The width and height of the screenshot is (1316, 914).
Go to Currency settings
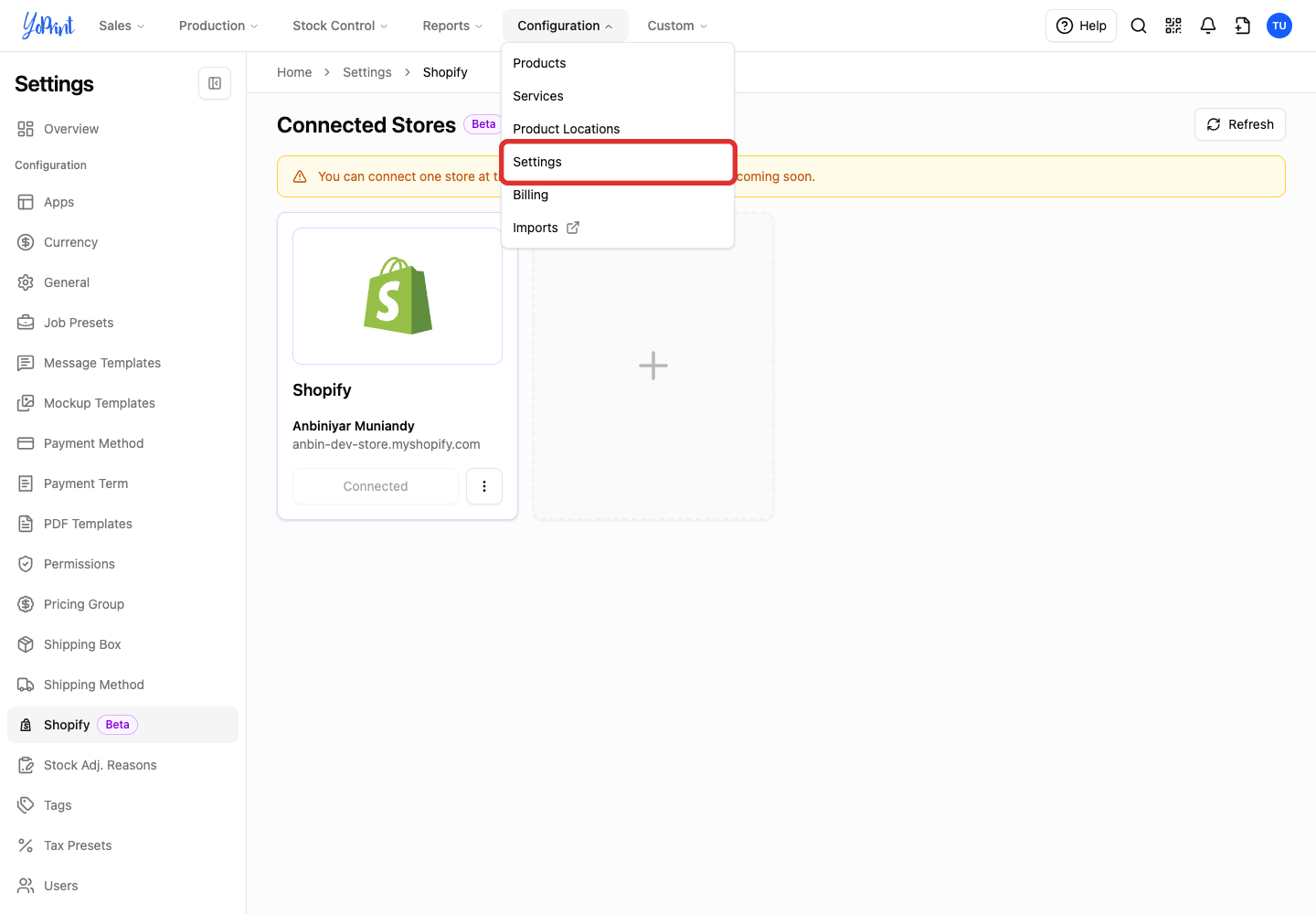tap(122, 242)
